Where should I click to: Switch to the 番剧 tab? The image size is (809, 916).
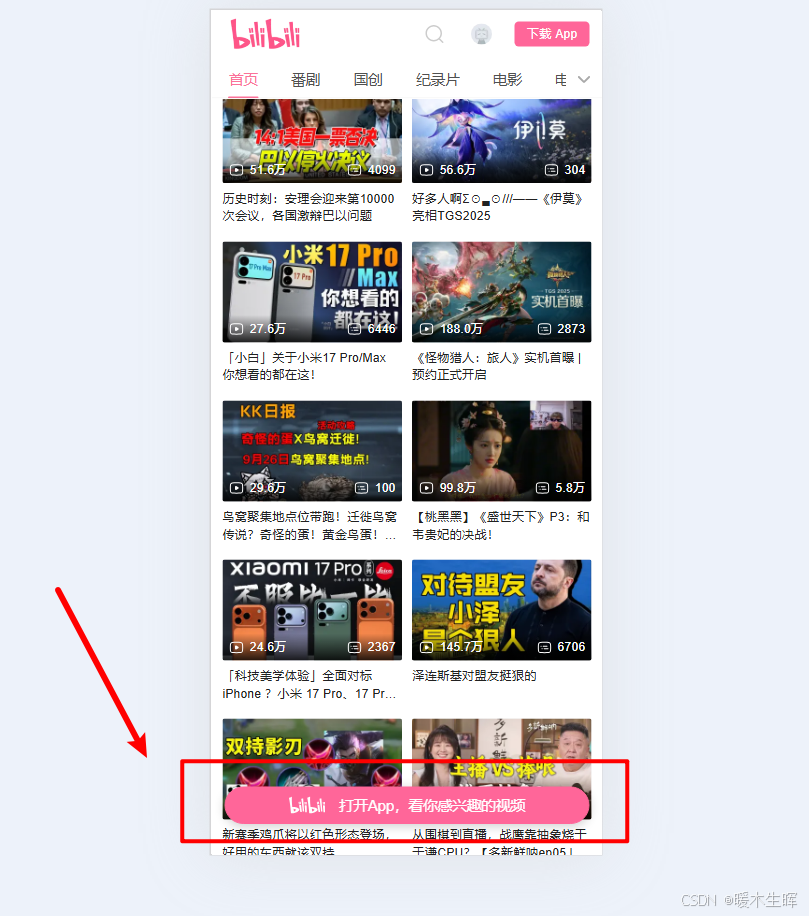point(305,79)
